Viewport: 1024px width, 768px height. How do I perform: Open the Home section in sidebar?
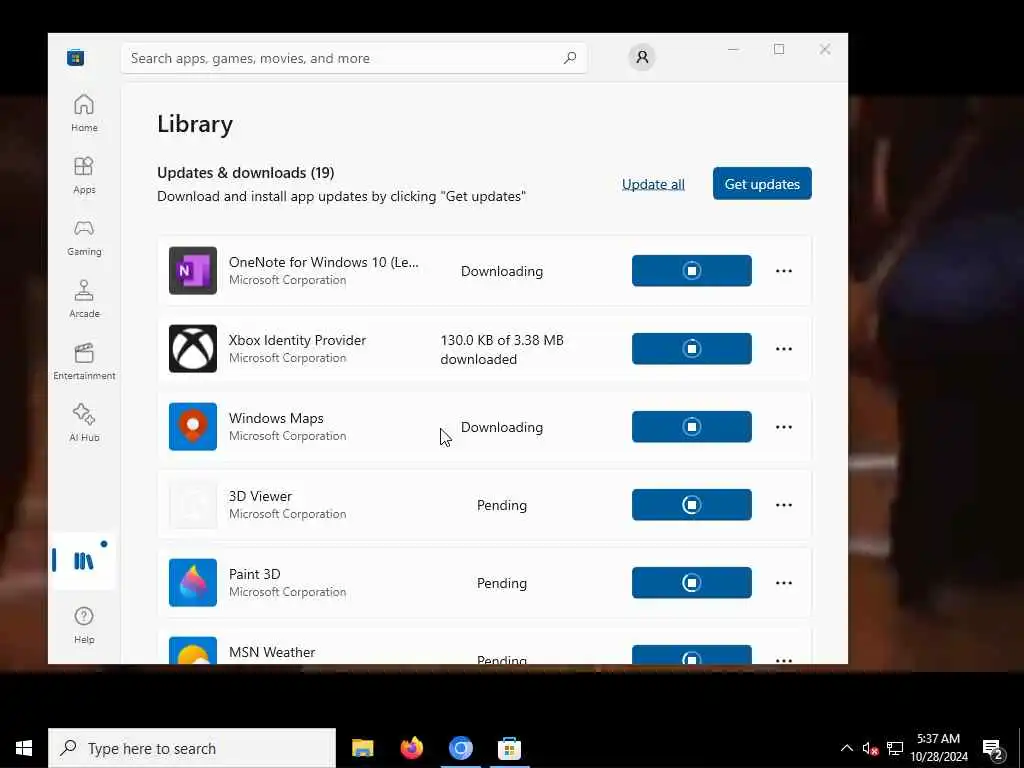click(84, 113)
